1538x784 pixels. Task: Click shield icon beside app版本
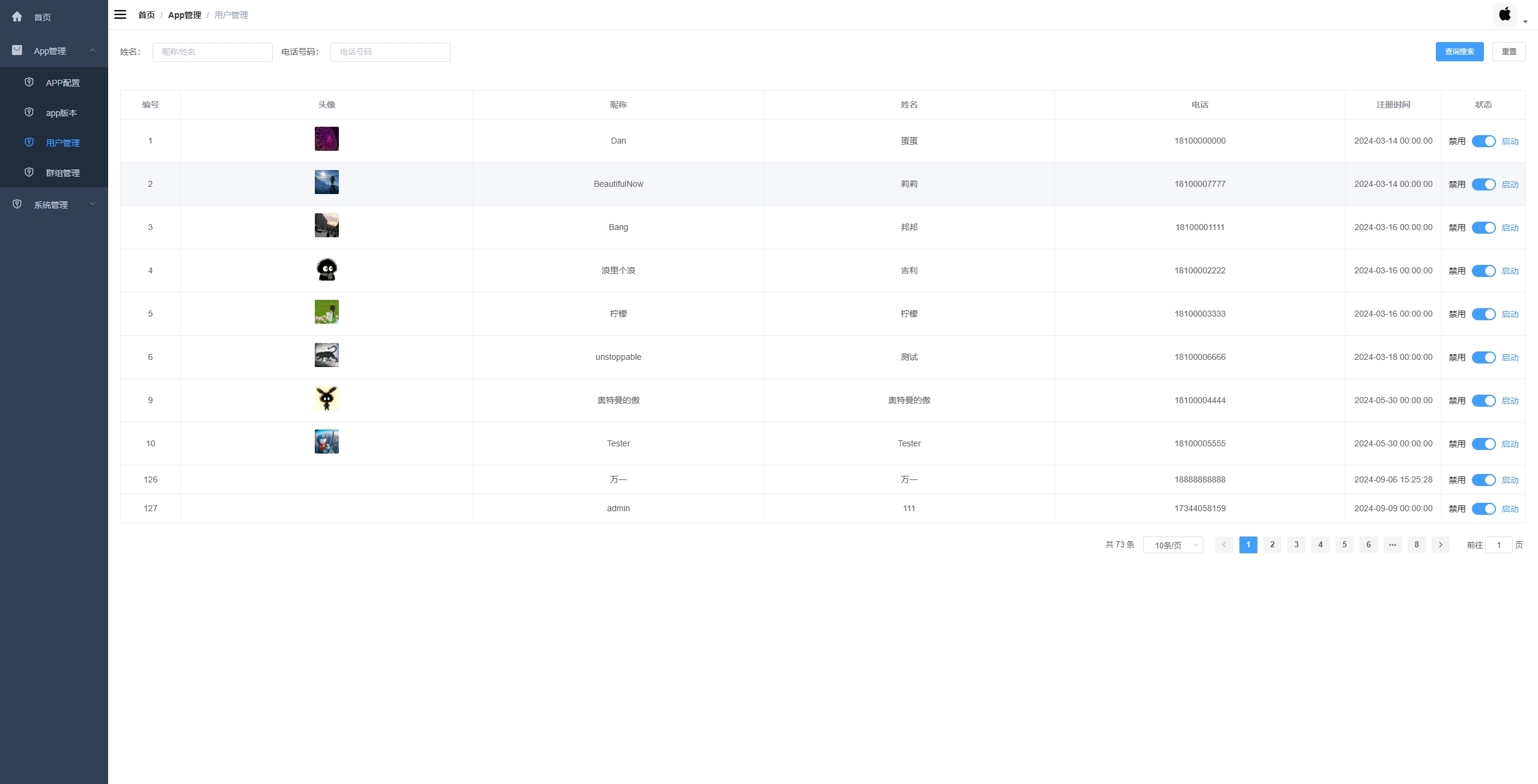coord(29,112)
